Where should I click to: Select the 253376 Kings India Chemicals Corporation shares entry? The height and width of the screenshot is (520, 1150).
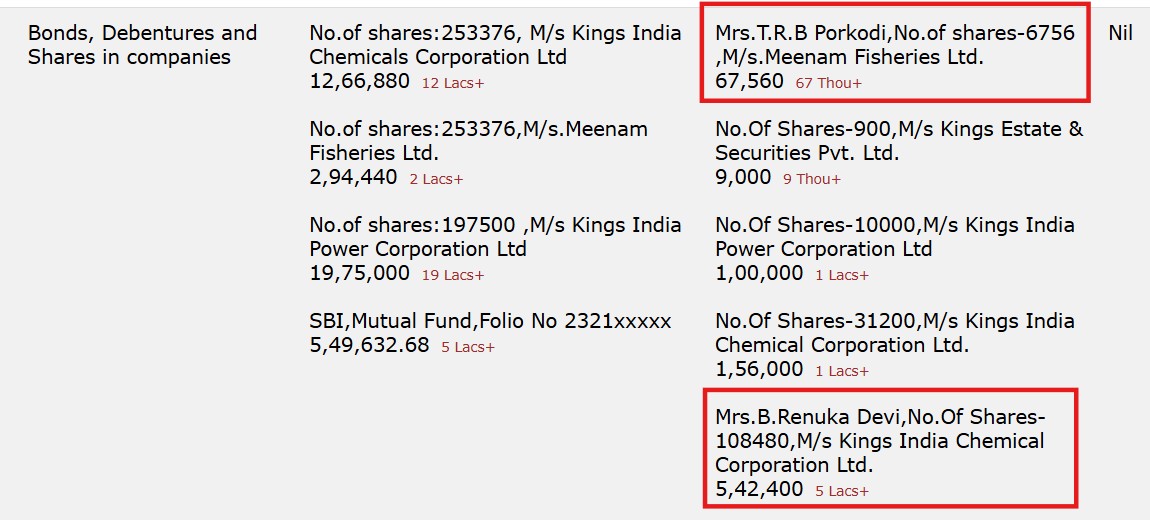tap(495, 45)
